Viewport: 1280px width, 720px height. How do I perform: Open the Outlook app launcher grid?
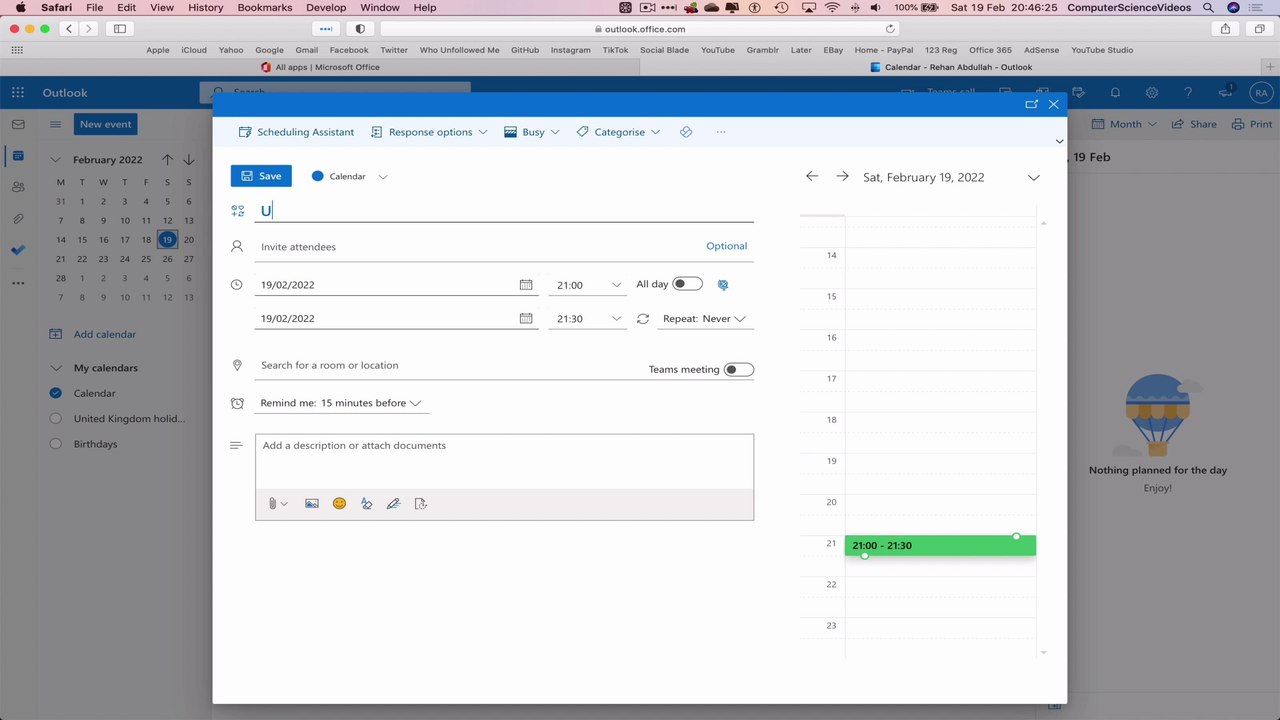point(18,93)
